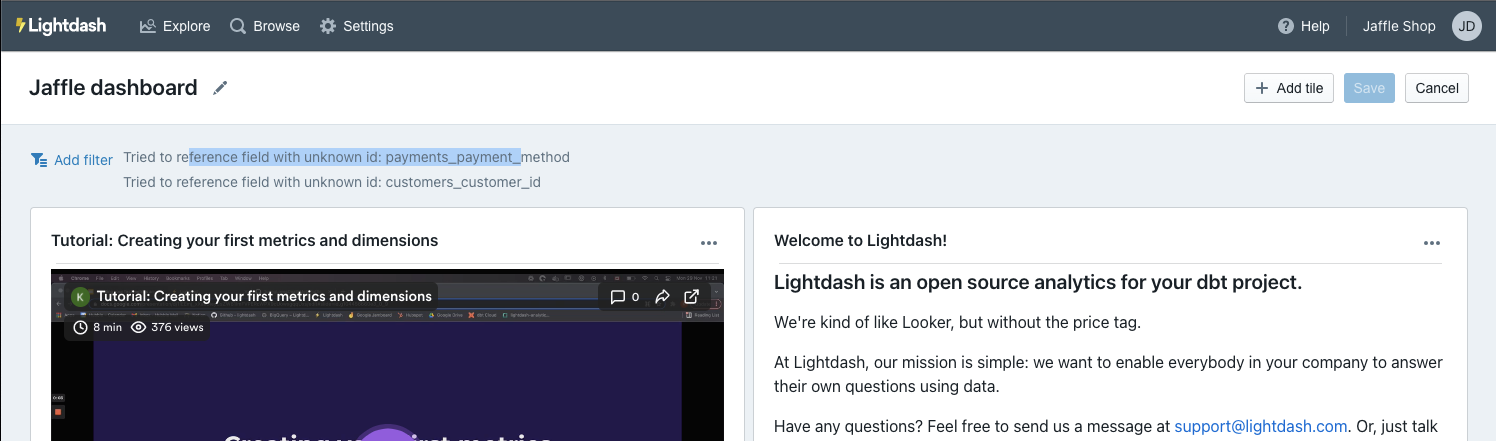The height and width of the screenshot is (441, 1496).
Task: Click error text mentioning payments_payment_method
Action: [x=346, y=158]
